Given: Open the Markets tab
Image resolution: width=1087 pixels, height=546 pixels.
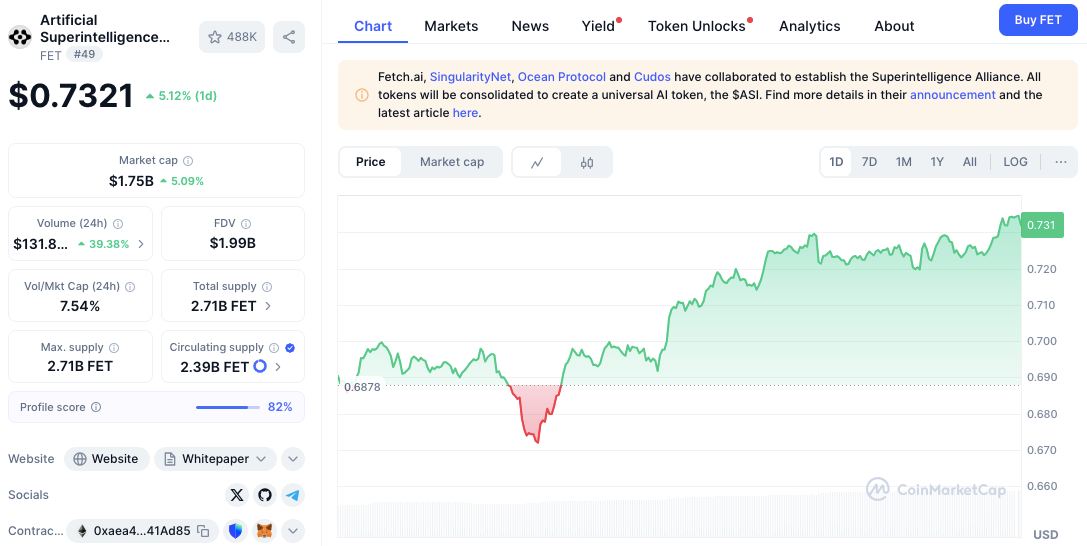Looking at the screenshot, I should click(451, 26).
